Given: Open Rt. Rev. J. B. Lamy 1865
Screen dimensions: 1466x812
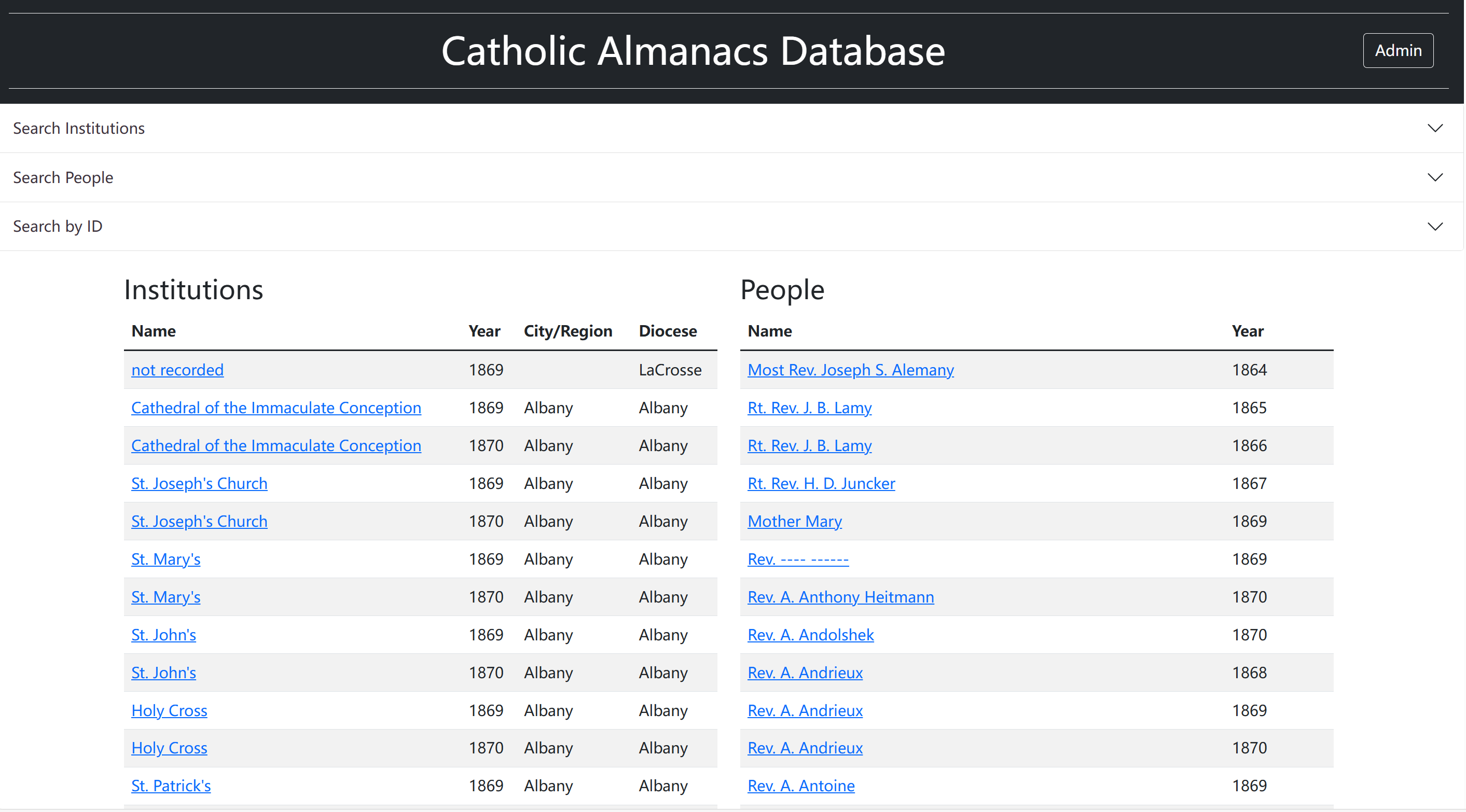Looking at the screenshot, I should [x=809, y=408].
